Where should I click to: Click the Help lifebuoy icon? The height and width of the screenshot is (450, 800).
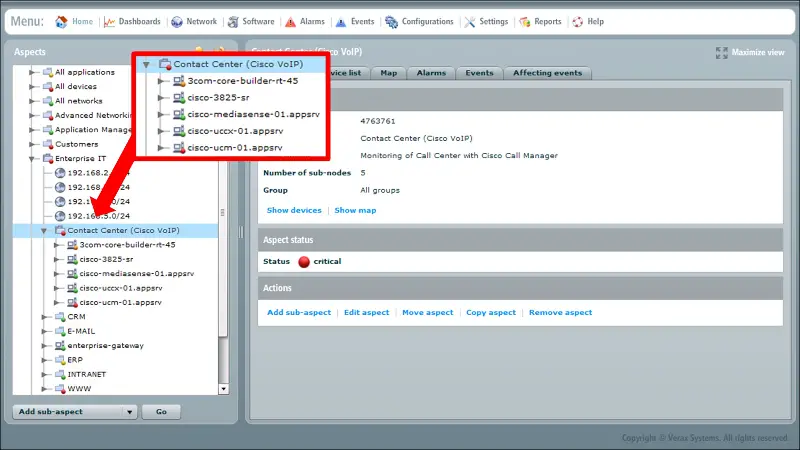[578, 22]
